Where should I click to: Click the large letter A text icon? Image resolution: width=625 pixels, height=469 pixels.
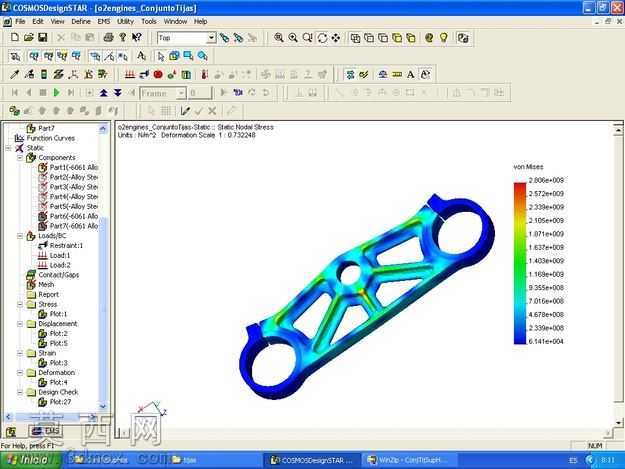point(141,56)
